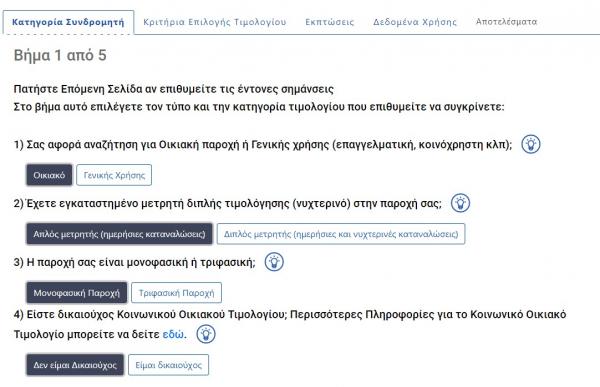Click question 3 text 'Η παροχή σας είναι μονοφασική'
The height and width of the screenshot is (387, 600).
click(x=135, y=262)
